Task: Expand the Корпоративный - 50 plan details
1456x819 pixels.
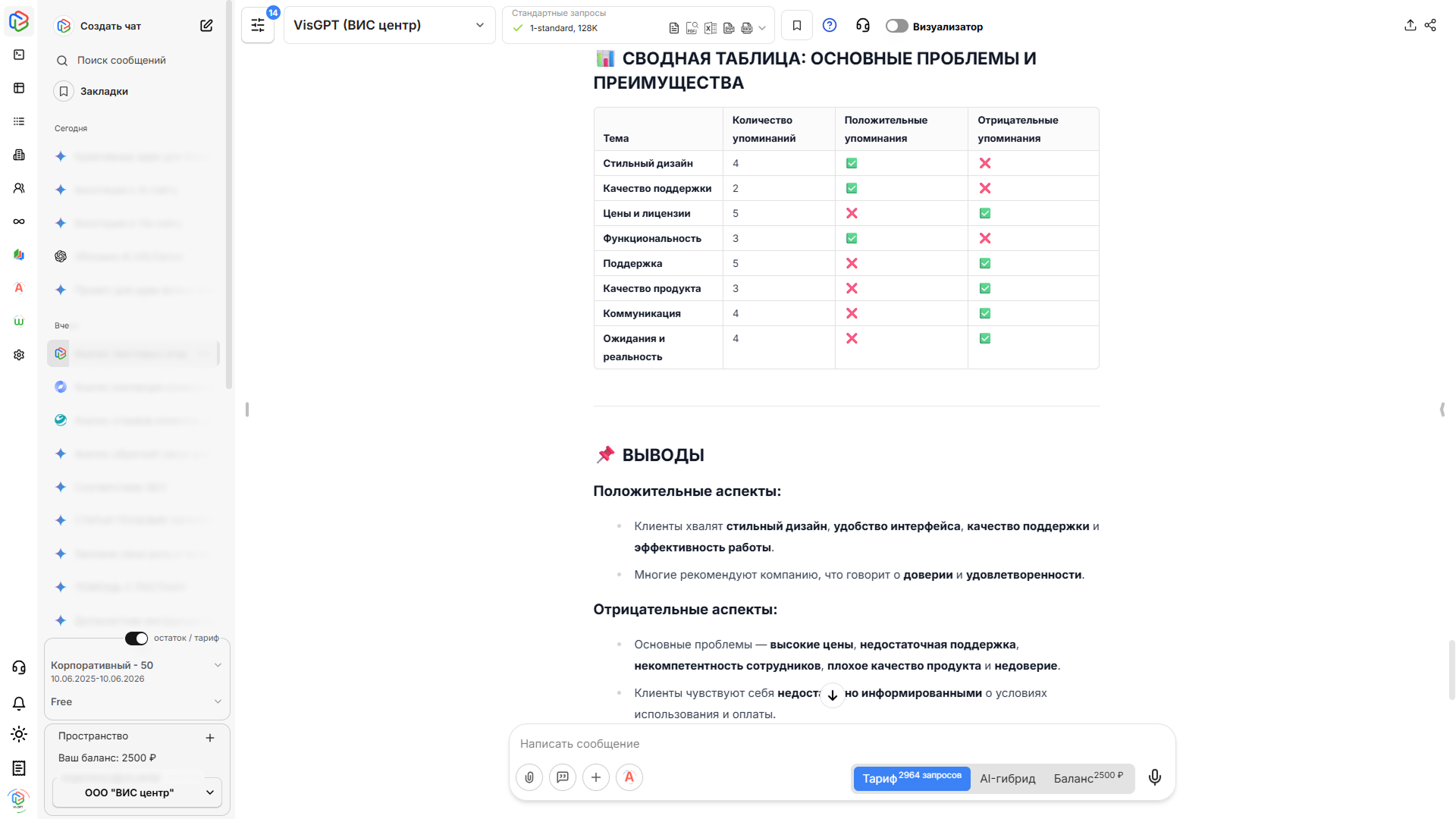Action: pos(218,665)
